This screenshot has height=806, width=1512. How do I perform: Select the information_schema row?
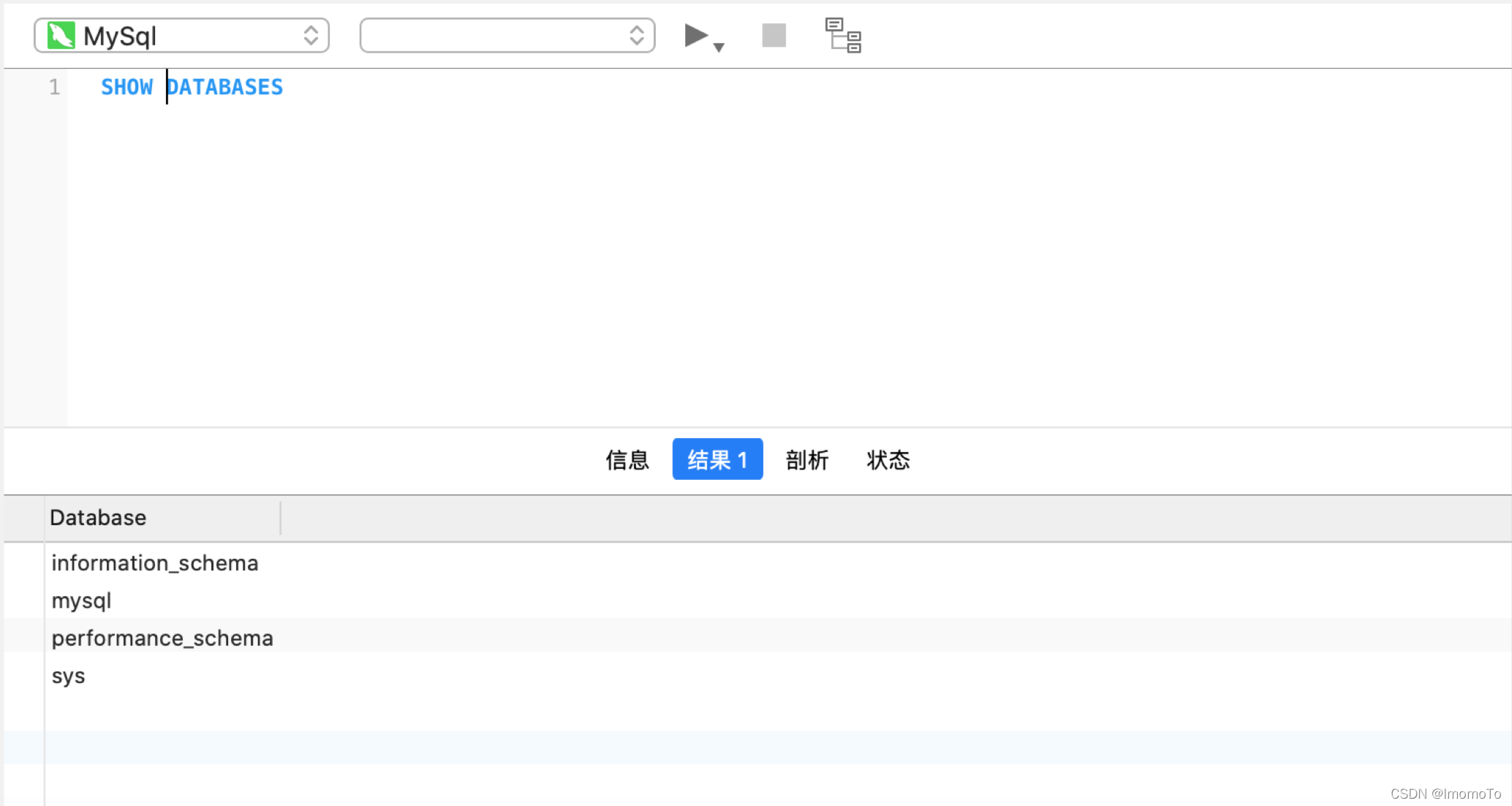(x=154, y=563)
